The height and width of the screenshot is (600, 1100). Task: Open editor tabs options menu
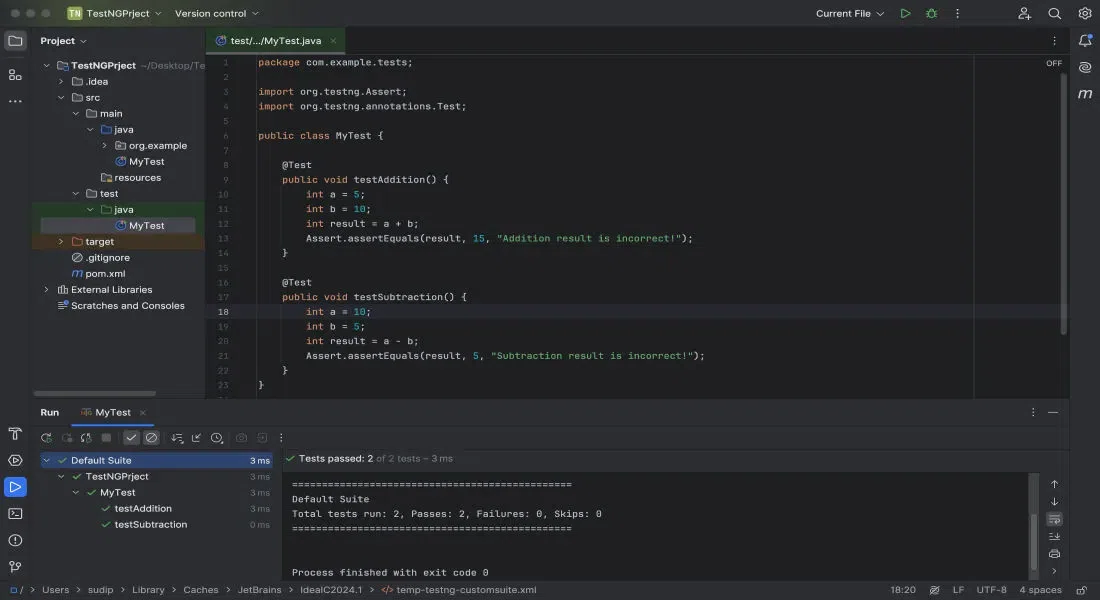point(1054,41)
